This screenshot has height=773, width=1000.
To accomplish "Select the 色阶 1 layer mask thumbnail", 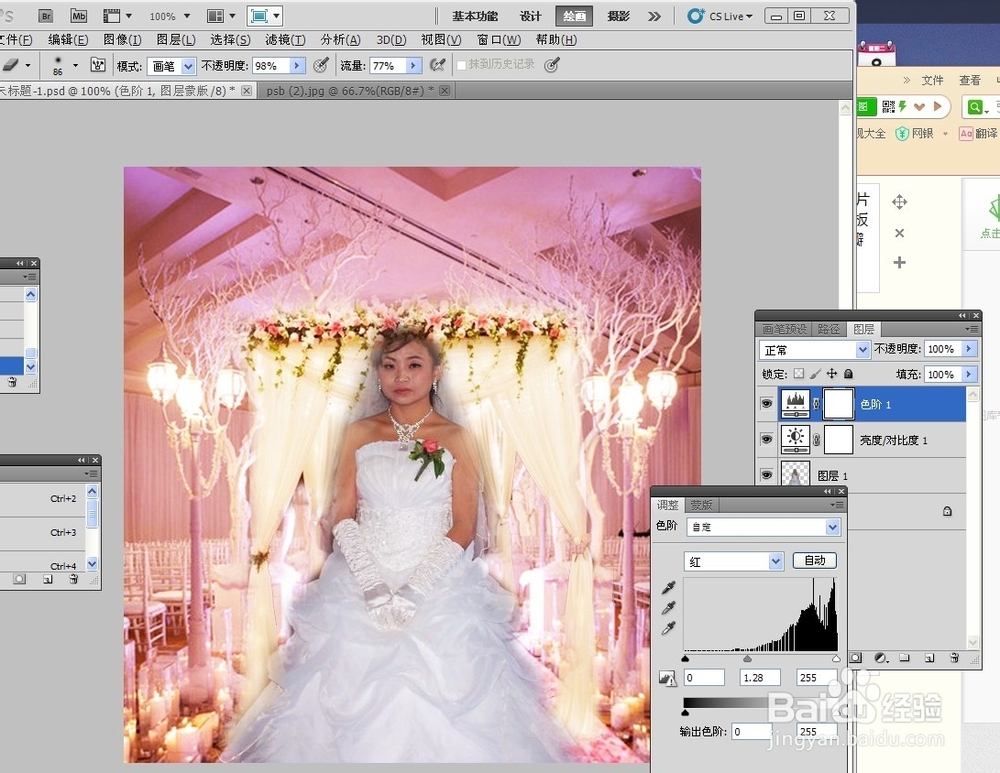I will (x=838, y=404).
